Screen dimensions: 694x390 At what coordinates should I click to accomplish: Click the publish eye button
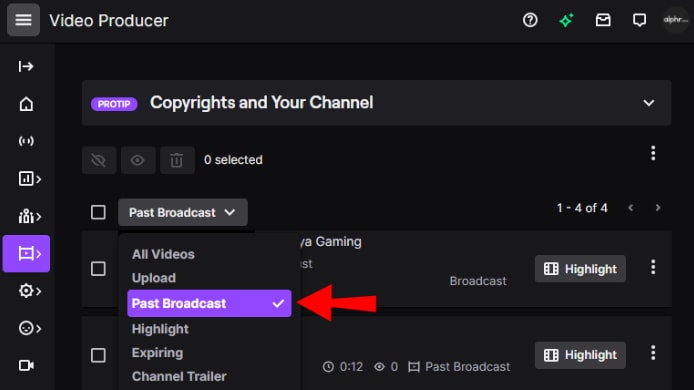[138, 160]
